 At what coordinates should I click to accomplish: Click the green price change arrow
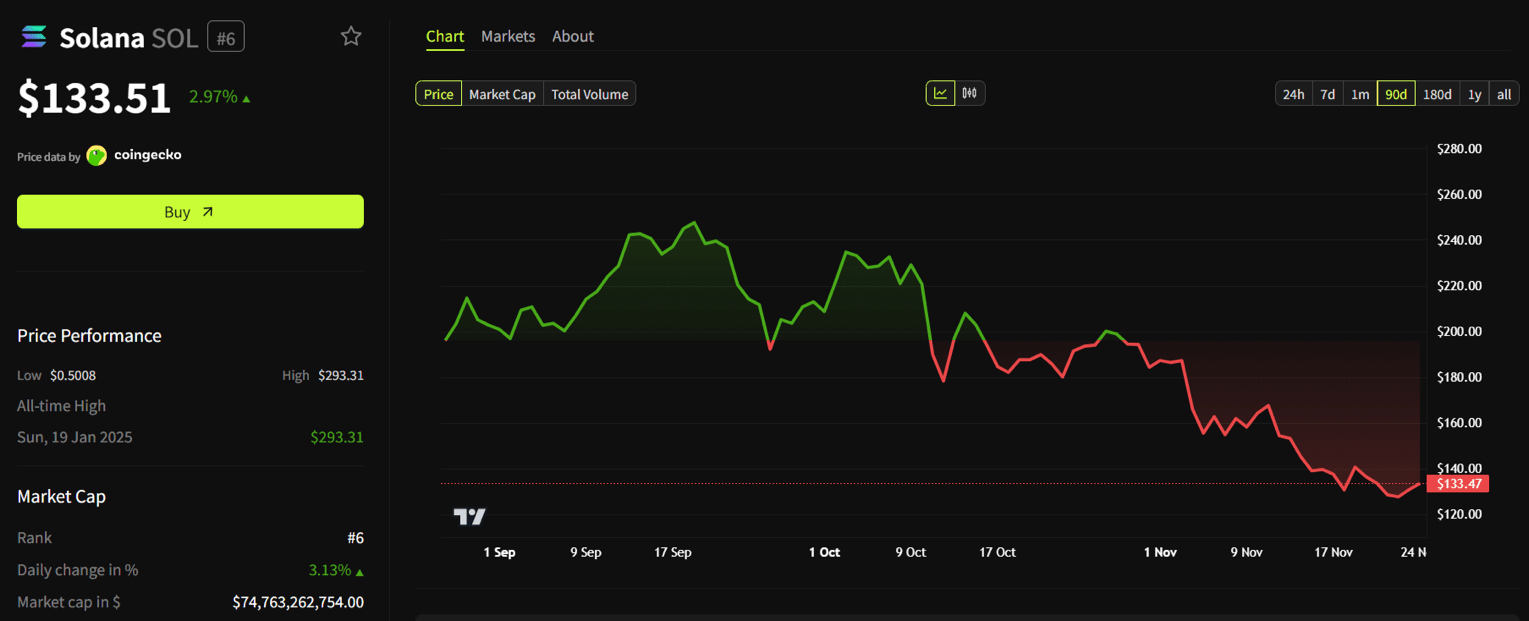[246, 98]
